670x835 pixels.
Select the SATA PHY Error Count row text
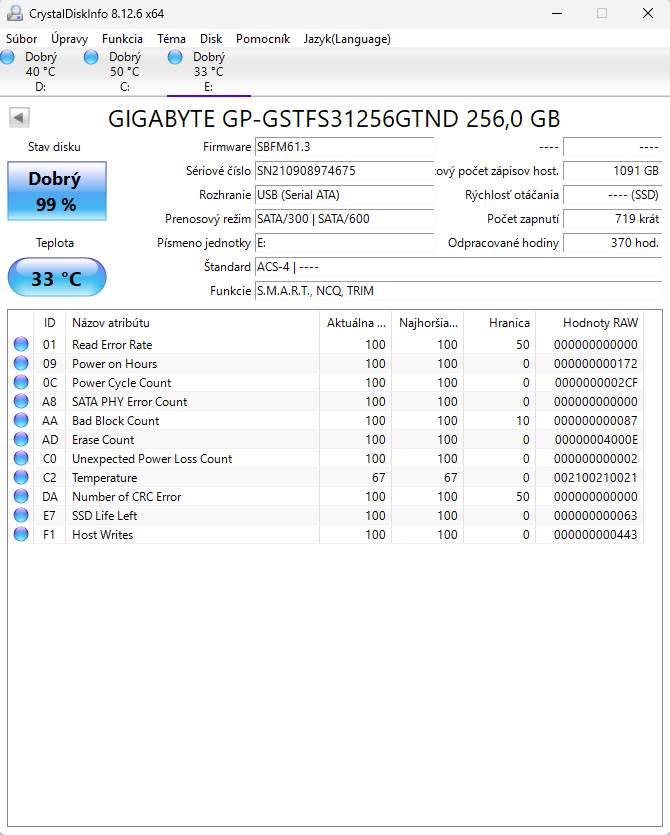point(130,402)
